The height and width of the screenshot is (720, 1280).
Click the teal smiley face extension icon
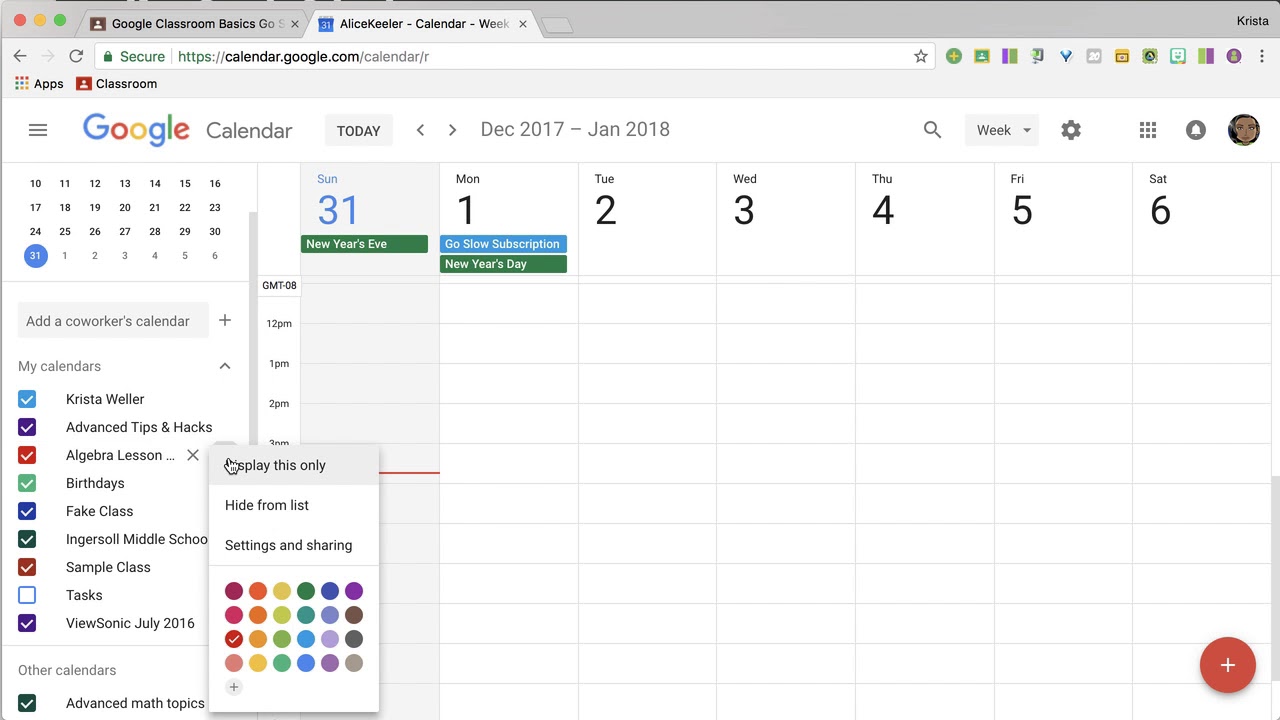(1178, 57)
